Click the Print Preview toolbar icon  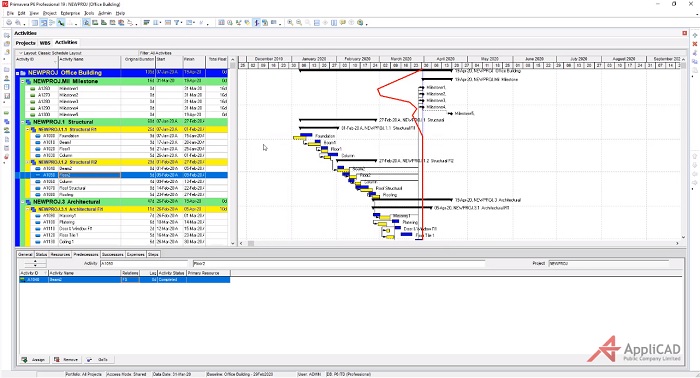18,23
